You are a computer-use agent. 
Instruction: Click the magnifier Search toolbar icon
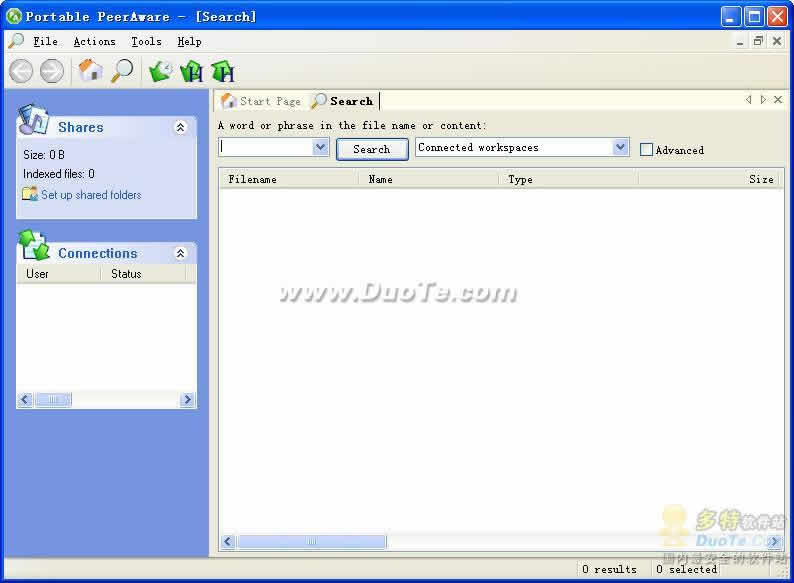coord(122,70)
